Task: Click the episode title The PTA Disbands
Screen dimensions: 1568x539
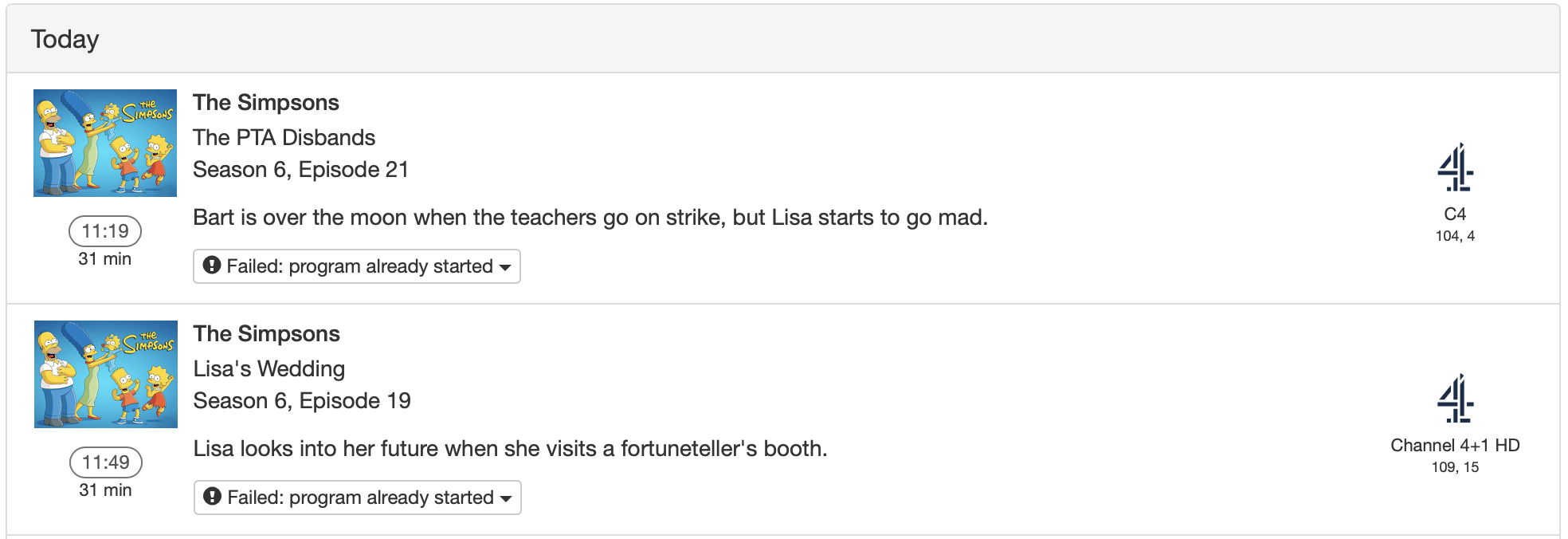Action: [x=284, y=138]
